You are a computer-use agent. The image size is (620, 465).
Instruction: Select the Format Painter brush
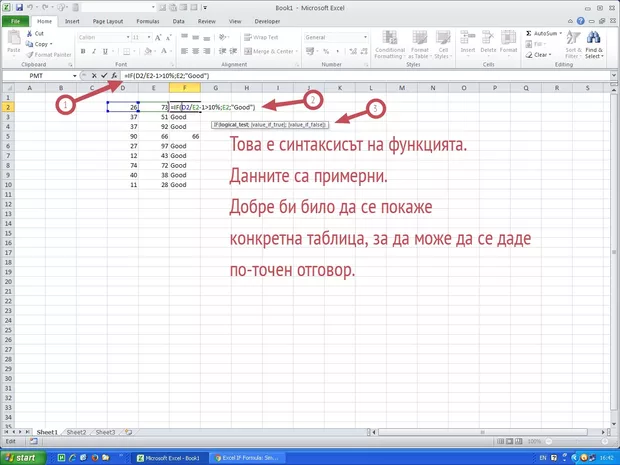pyautogui.click(x=30, y=55)
